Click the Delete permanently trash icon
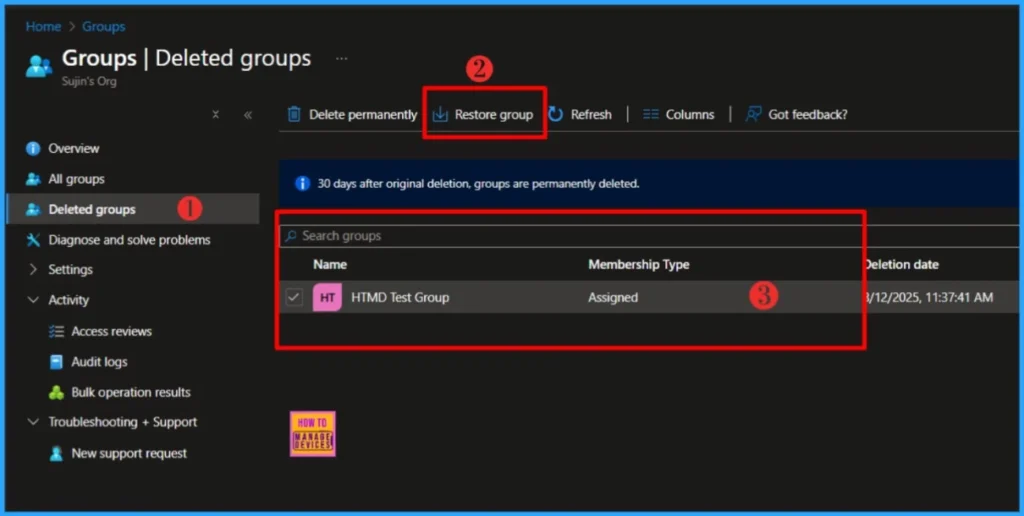 (295, 114)
